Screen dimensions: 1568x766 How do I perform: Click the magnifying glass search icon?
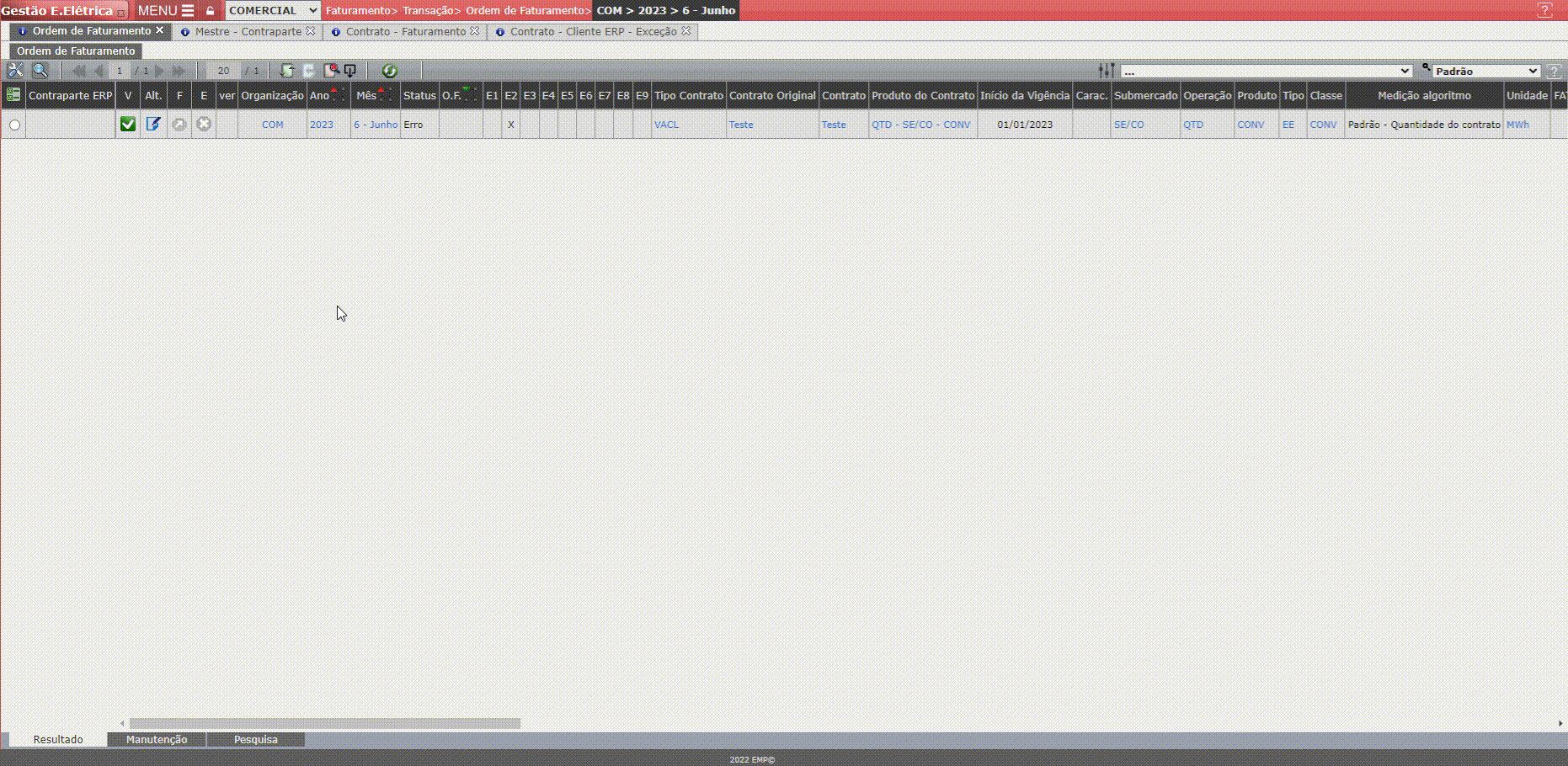pyautogui.click(x=40, y=71)
